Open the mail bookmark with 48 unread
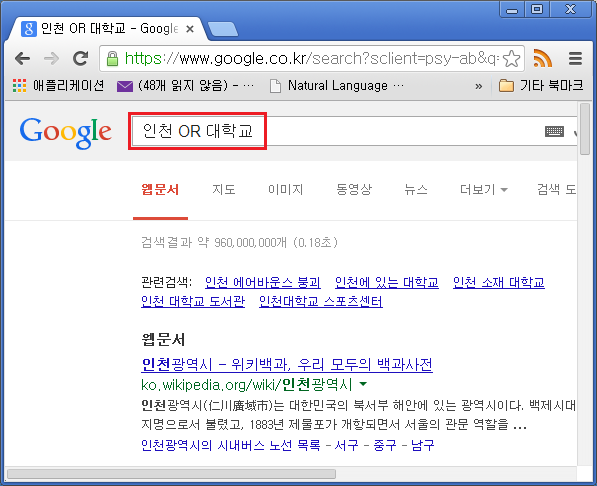The image size is (597, 486). tap(185, 86)
